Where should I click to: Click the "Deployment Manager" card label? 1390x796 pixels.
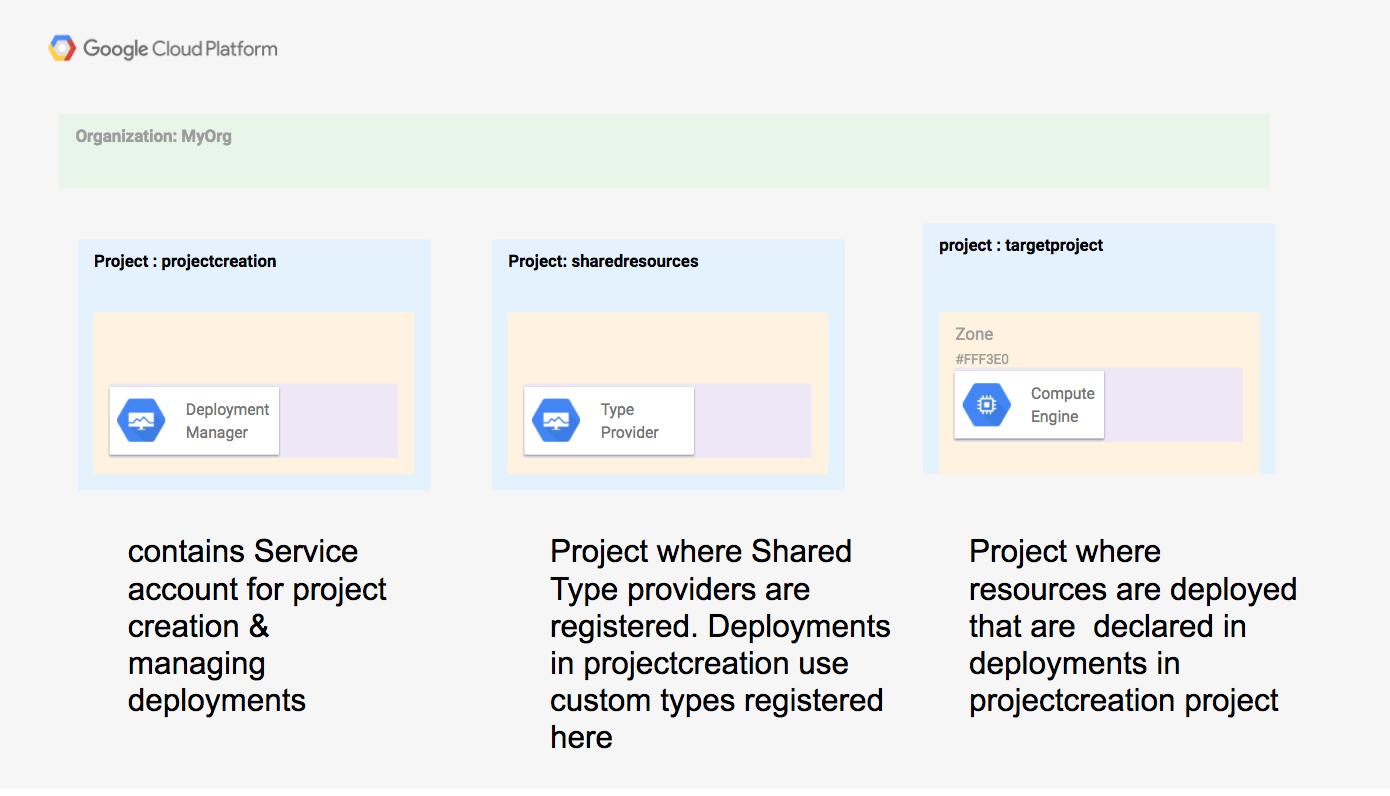point(227,421)
